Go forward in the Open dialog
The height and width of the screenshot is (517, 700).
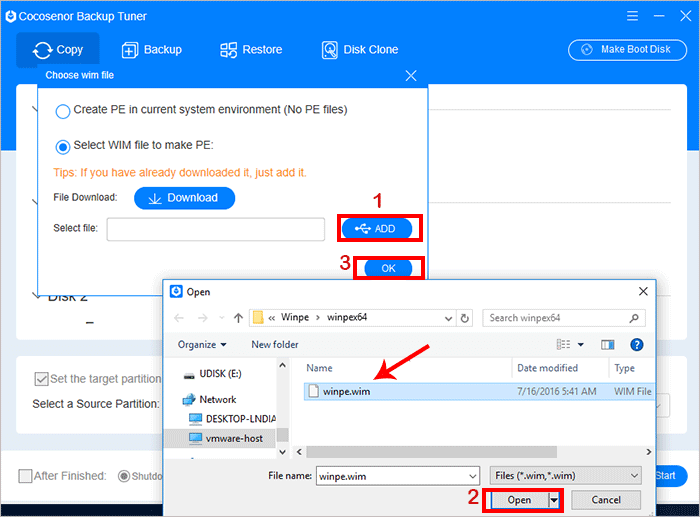point(202,318)
